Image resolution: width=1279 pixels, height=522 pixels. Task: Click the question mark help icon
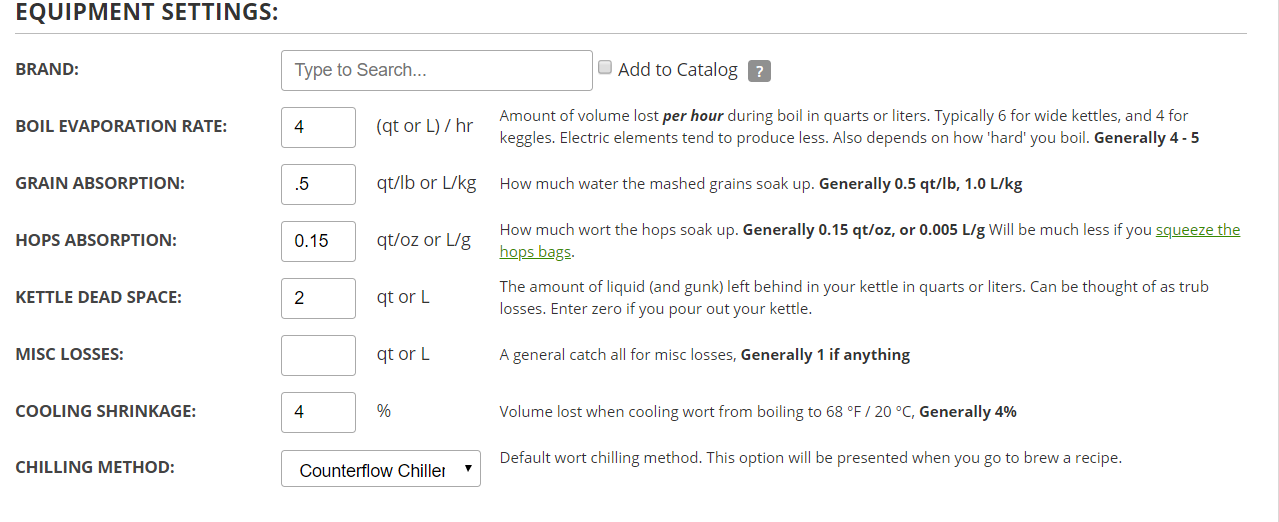point(759,71)
